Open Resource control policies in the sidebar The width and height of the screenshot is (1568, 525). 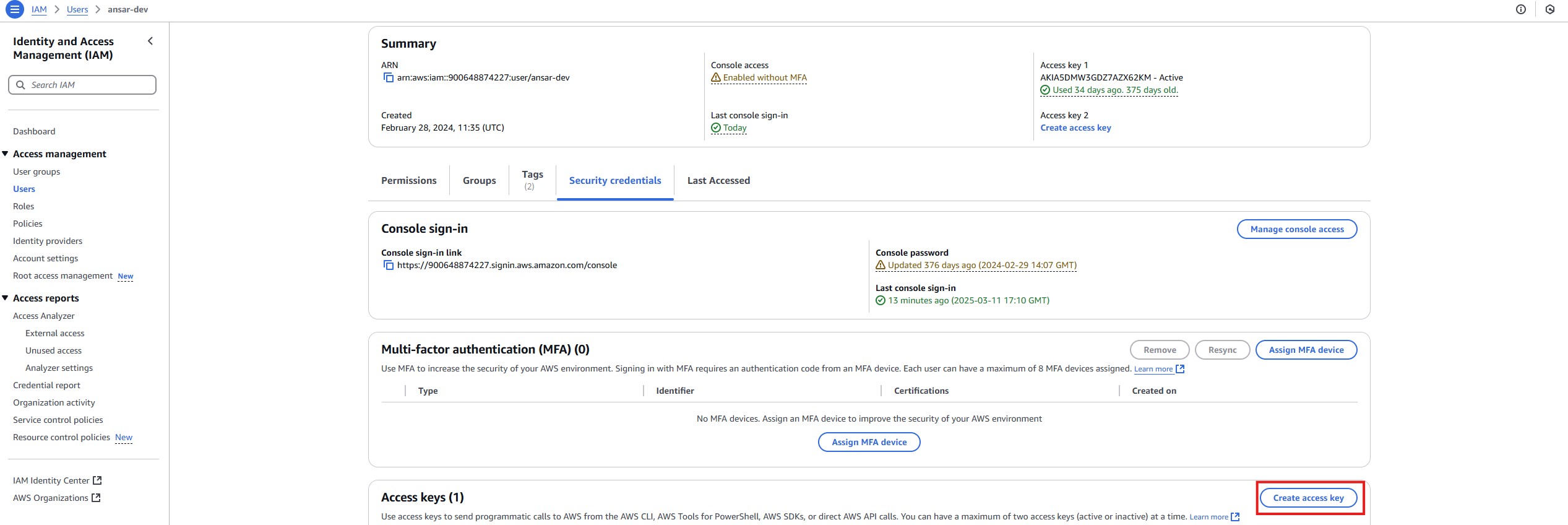[61, 437]
